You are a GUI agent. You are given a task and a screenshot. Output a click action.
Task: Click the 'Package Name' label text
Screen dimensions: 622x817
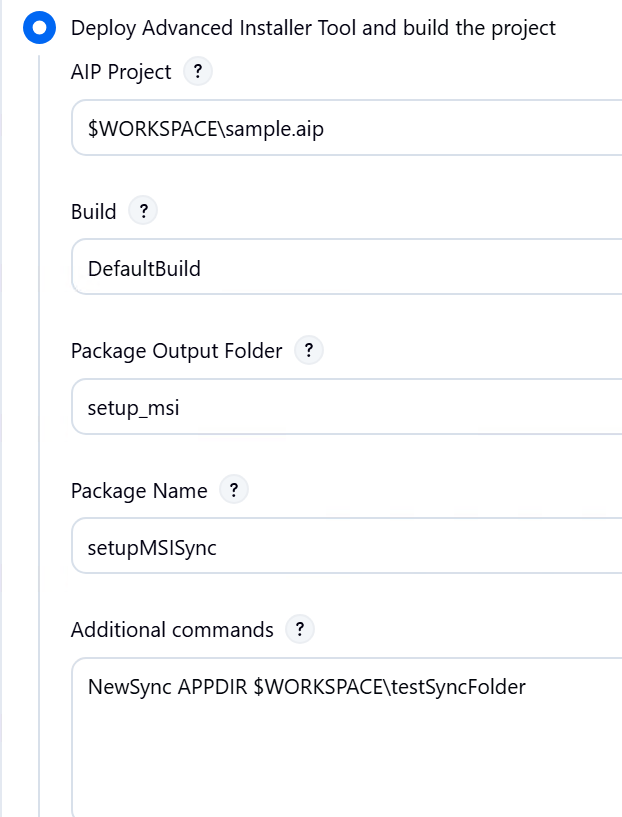tap(139, 490)
